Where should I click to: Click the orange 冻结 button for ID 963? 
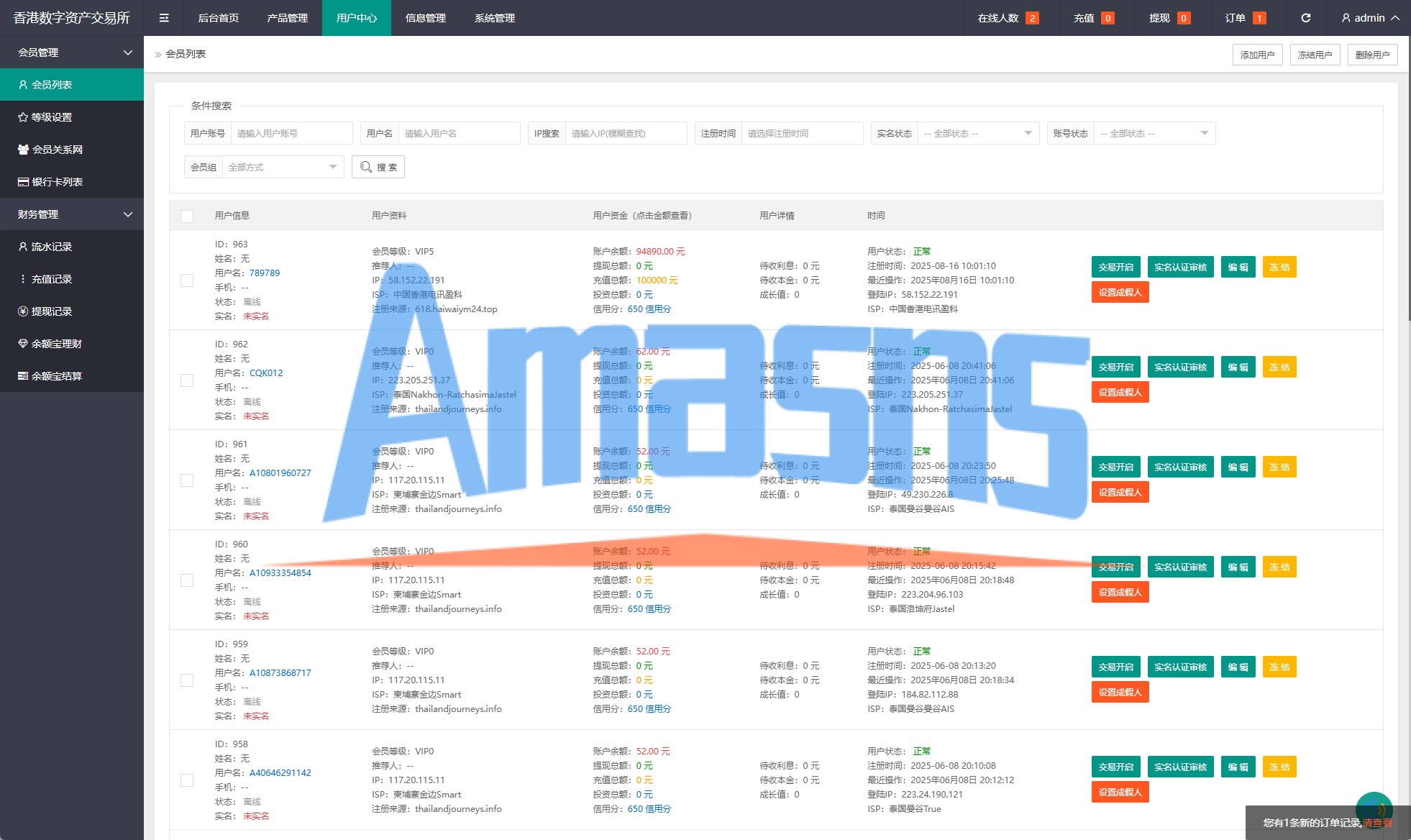[x=1279, y=268]
